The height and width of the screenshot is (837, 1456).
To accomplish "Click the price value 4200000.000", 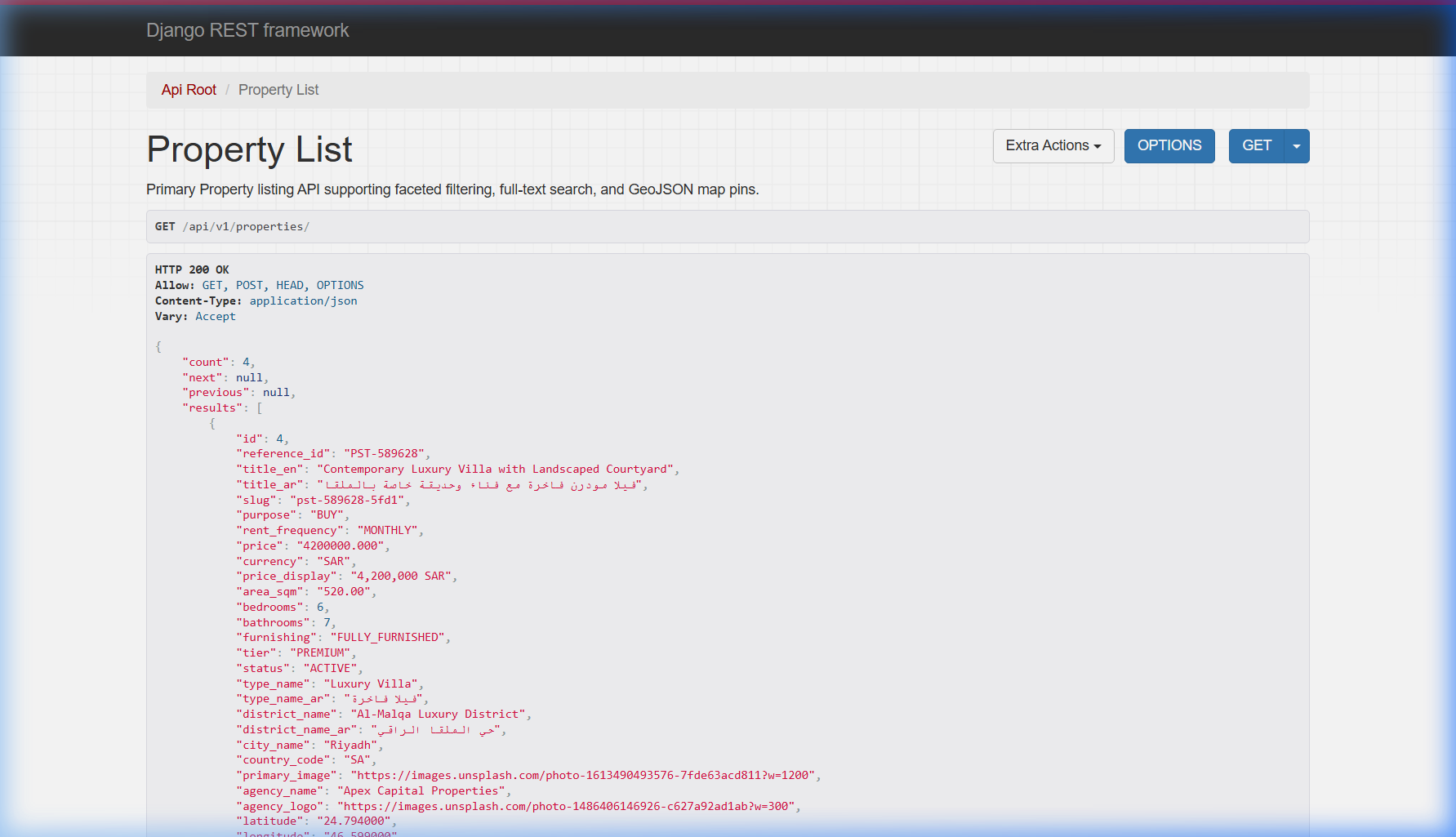I will point(341,545).
